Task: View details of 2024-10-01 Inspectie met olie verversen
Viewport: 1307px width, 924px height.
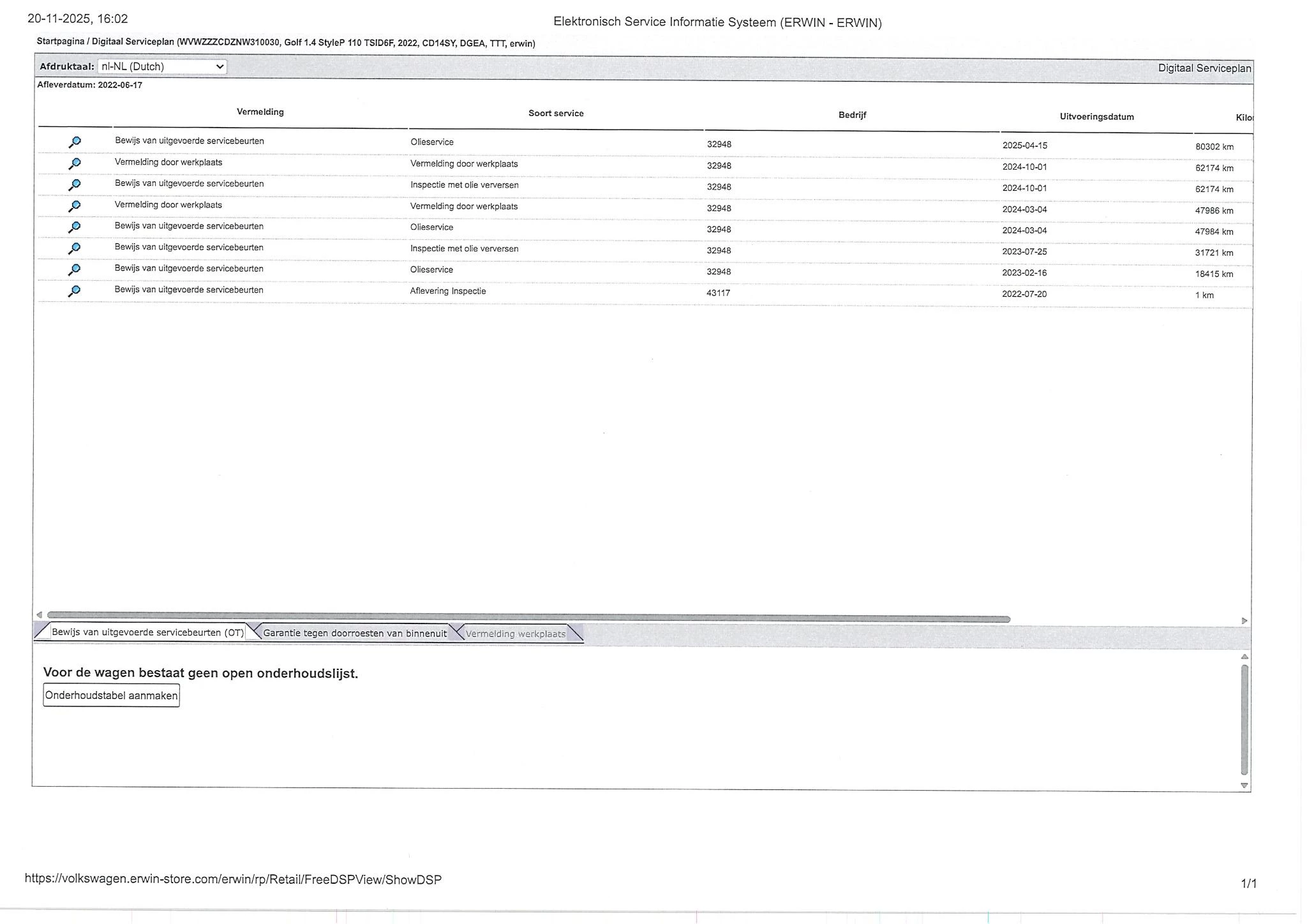Action: 75,185
